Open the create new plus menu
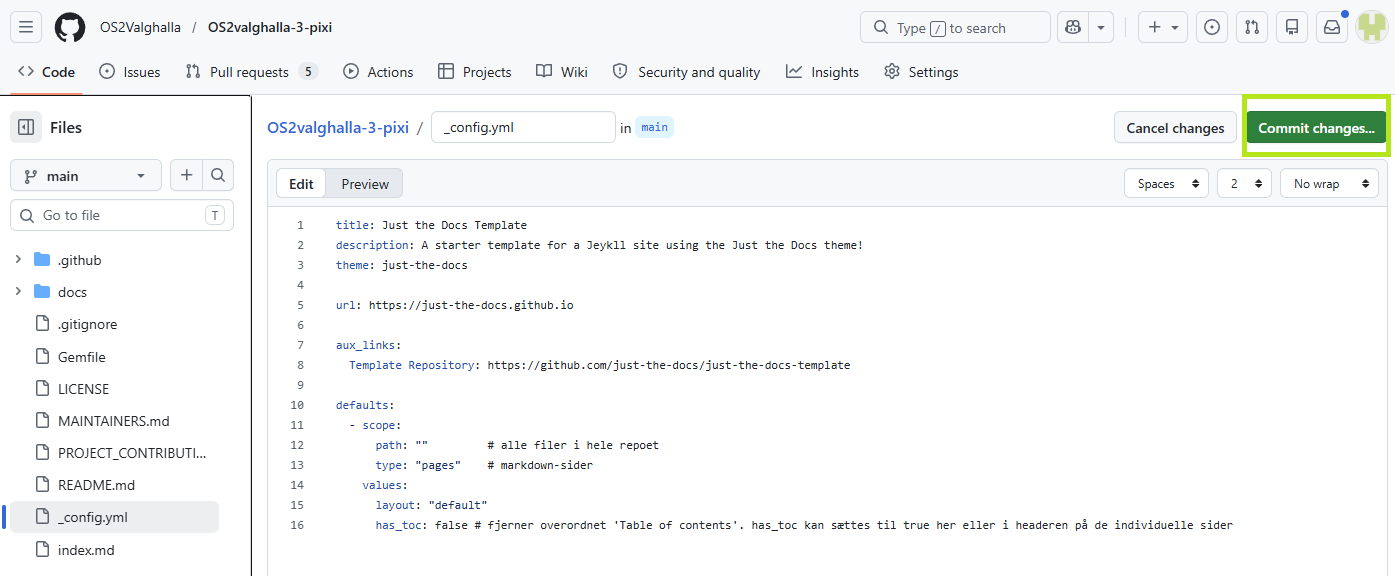Viewport: 1395px width, 576px height. (1163, 27)
